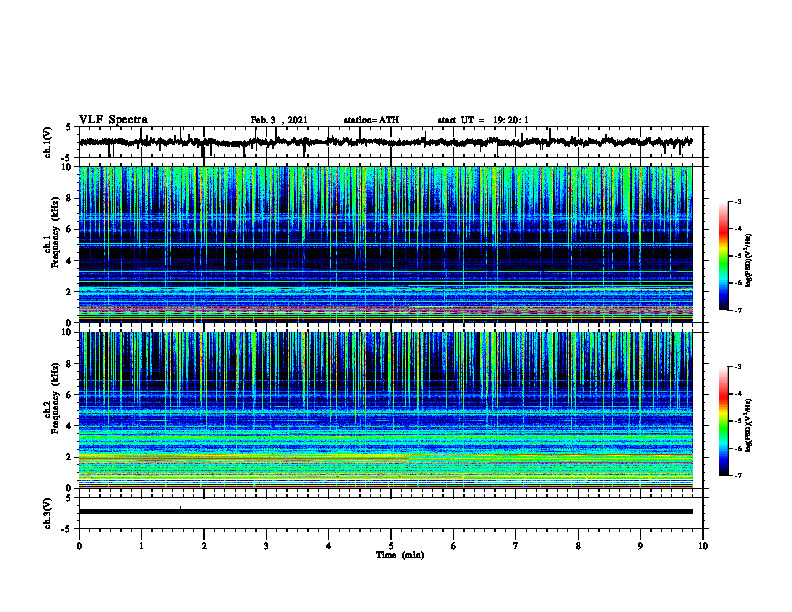The image size is (792, 612).
Task: Click time axis tick label "2"
Action: (x=204, y=546)
